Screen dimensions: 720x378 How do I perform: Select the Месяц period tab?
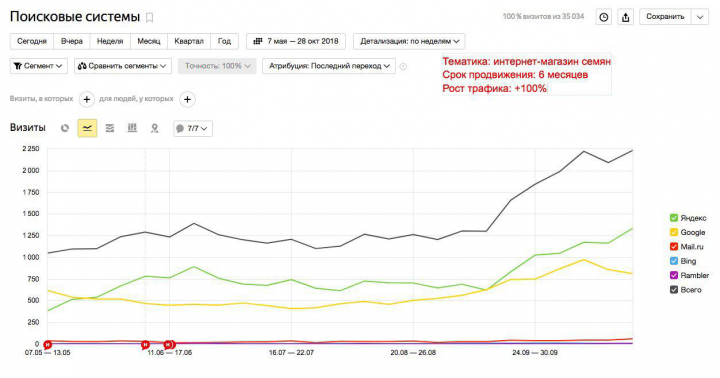pyautogui.click(x=149, y=41)
